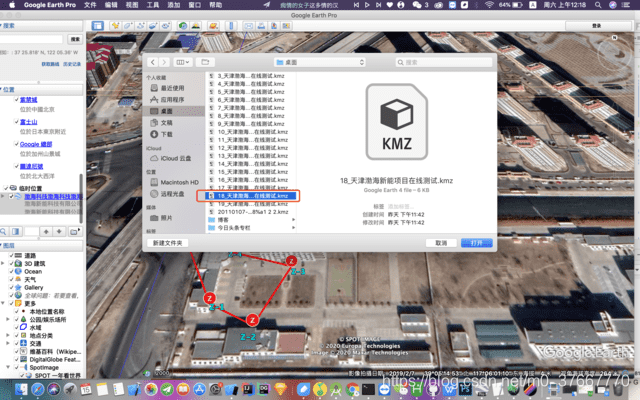Uncheck the 水域 layer checkbox
This screenshot has height=400, width=640.
tap(17, 327)
